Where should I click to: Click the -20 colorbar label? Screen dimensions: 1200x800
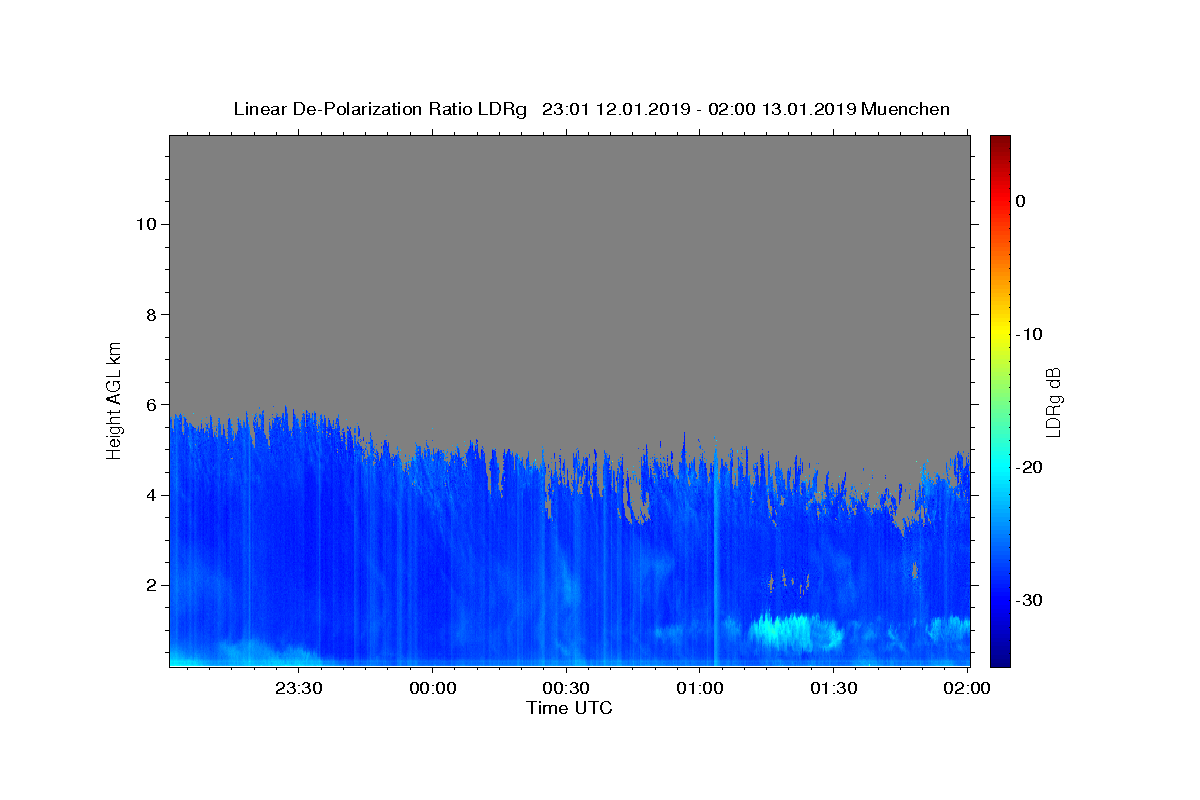coord(1029,467)
